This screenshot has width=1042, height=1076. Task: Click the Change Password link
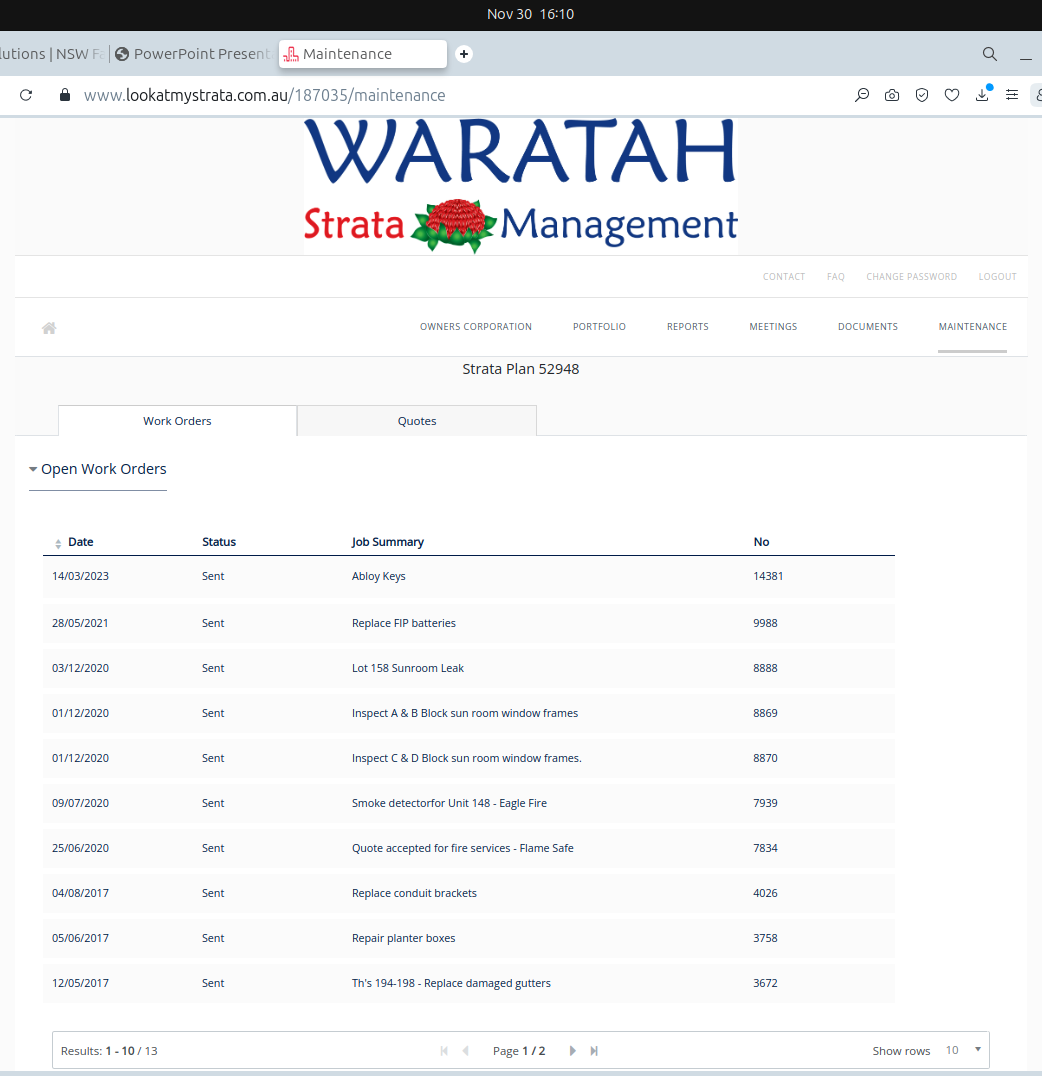tap(911, 277)
